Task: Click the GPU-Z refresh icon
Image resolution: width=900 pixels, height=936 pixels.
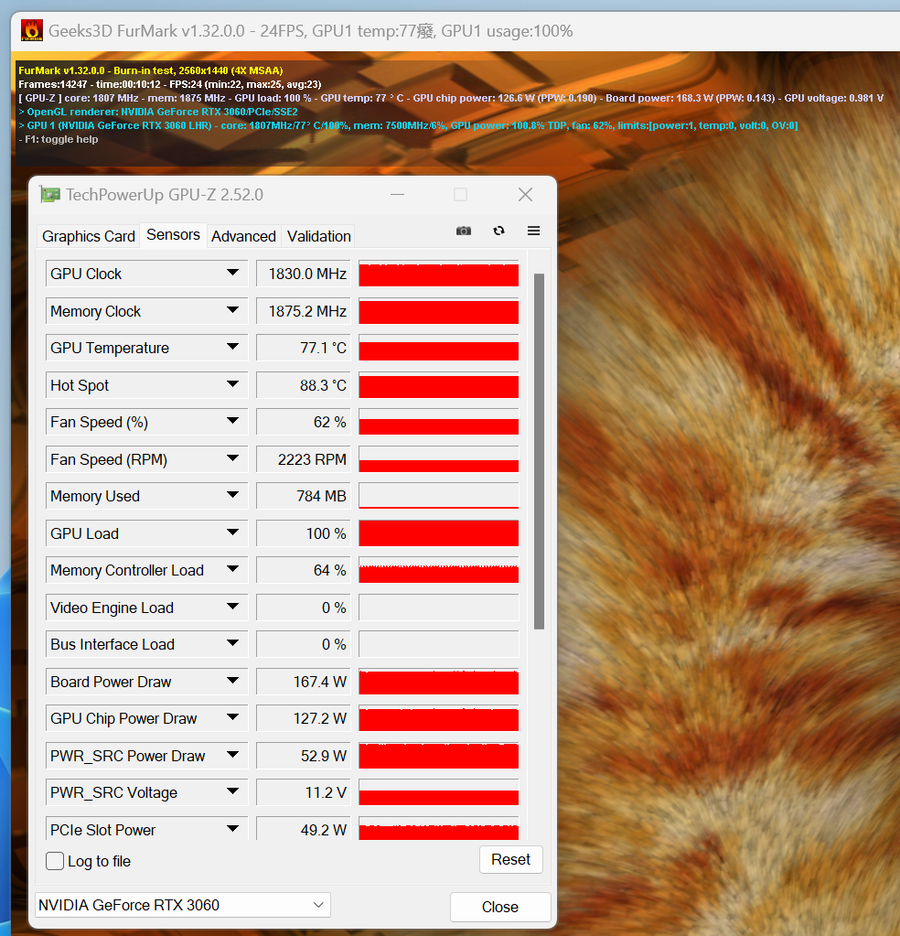Action: pyautogui.click(x=499, y=231)
